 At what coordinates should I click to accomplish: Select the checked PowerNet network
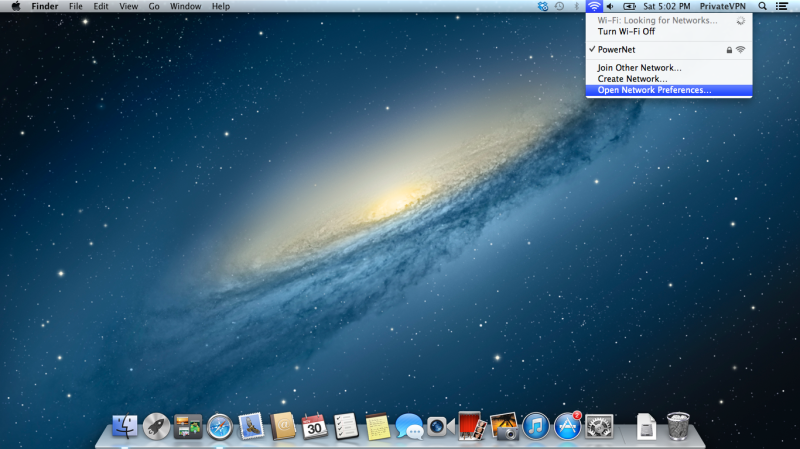pos(617,49)
